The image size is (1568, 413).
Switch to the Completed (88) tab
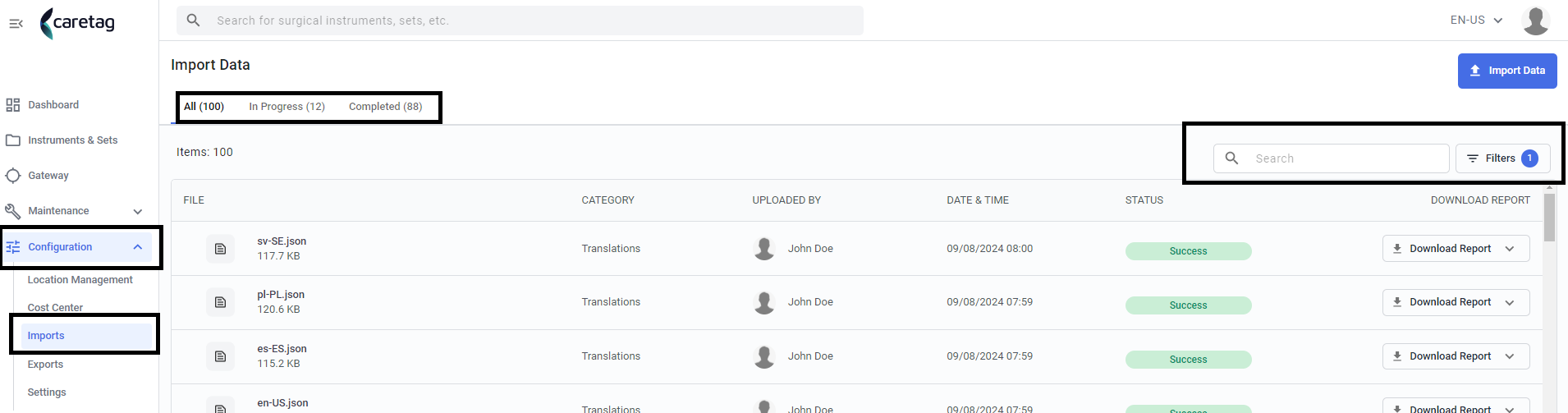click(385, 107)
